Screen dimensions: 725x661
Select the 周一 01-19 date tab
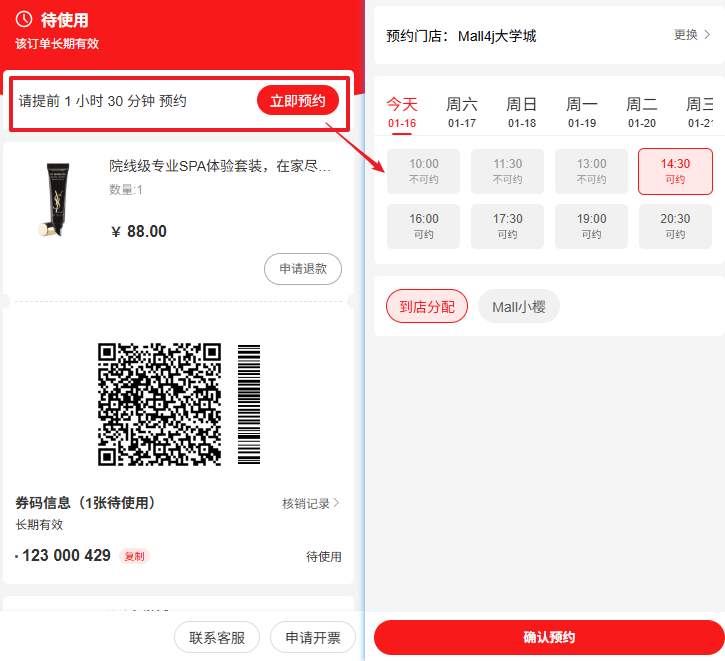[582, 112]
